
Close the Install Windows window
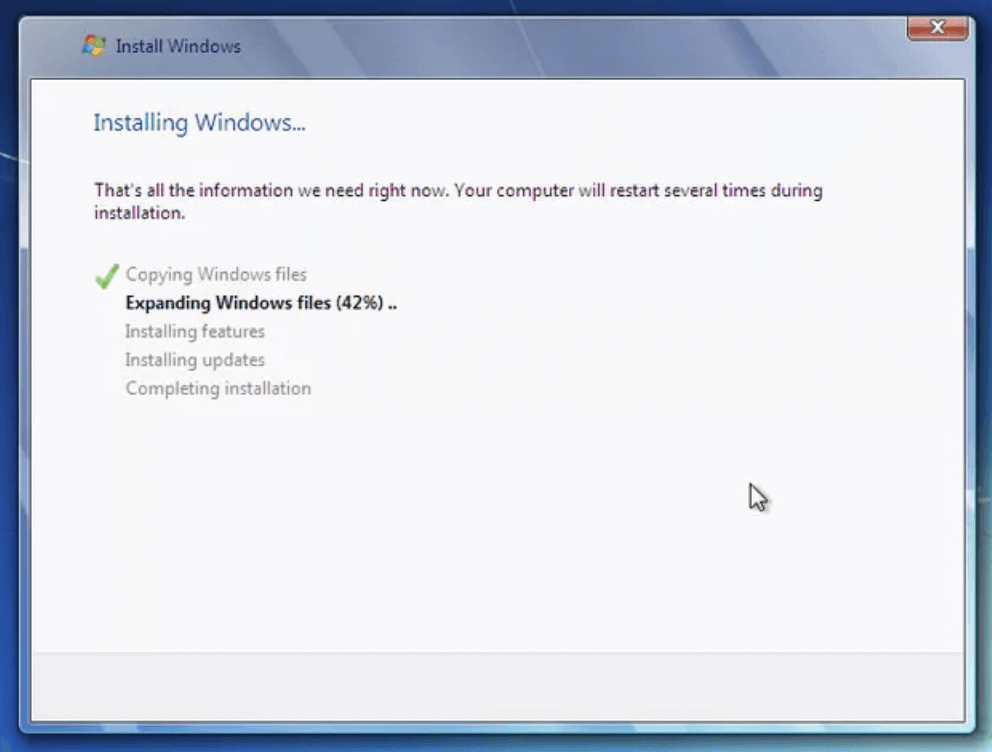pyautogui.click(x=936, y=27)
